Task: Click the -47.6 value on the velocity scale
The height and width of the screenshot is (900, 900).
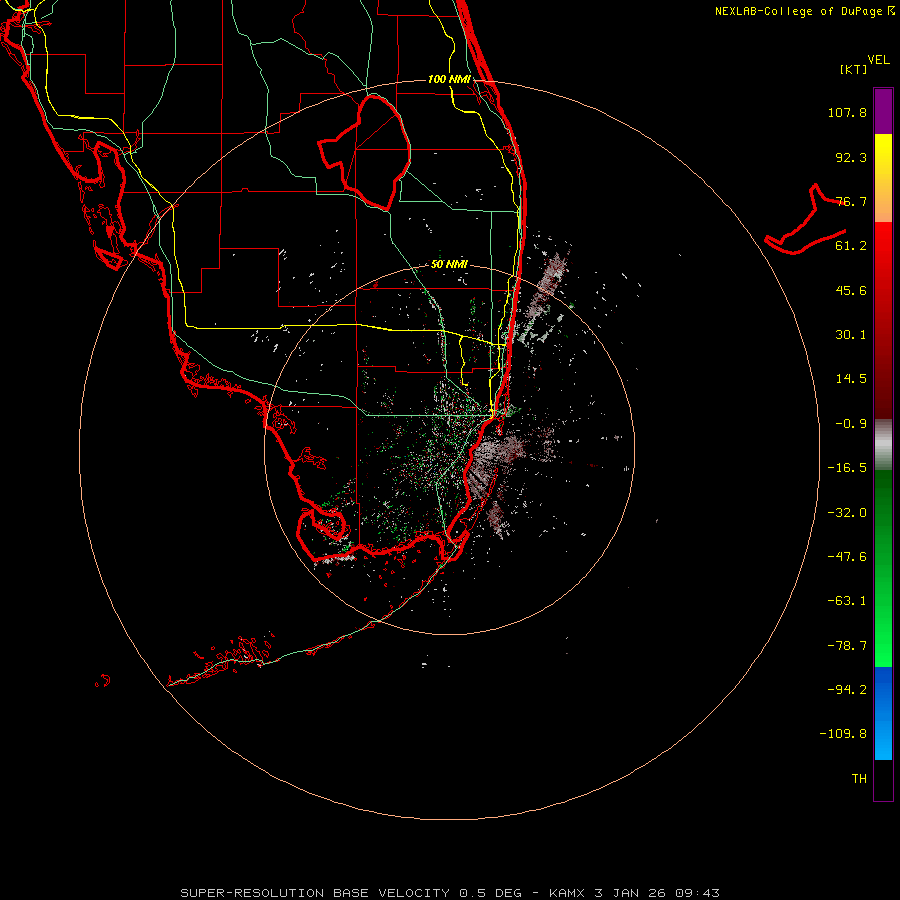Action: 847,557
